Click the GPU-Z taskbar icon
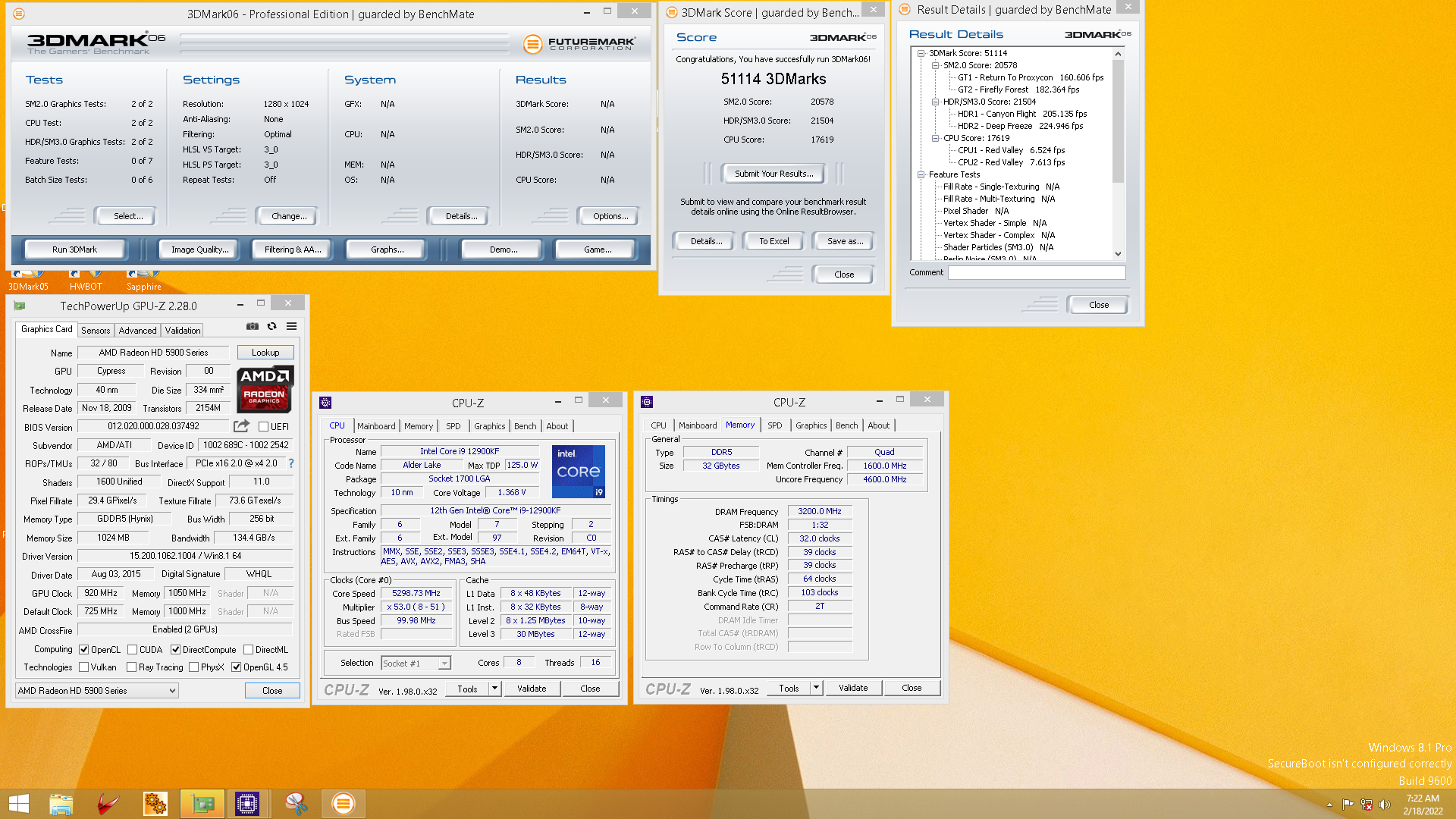This screenshot has height=819, width=1456. click(x=202, y=804)
